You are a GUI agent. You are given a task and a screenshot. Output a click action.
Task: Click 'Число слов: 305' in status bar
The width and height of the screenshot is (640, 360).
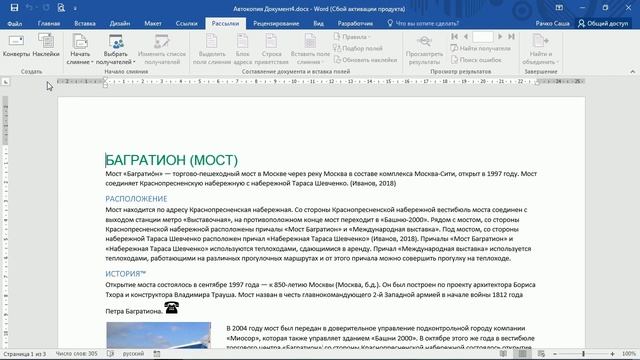pyautogui.click(x=76, y=354)
